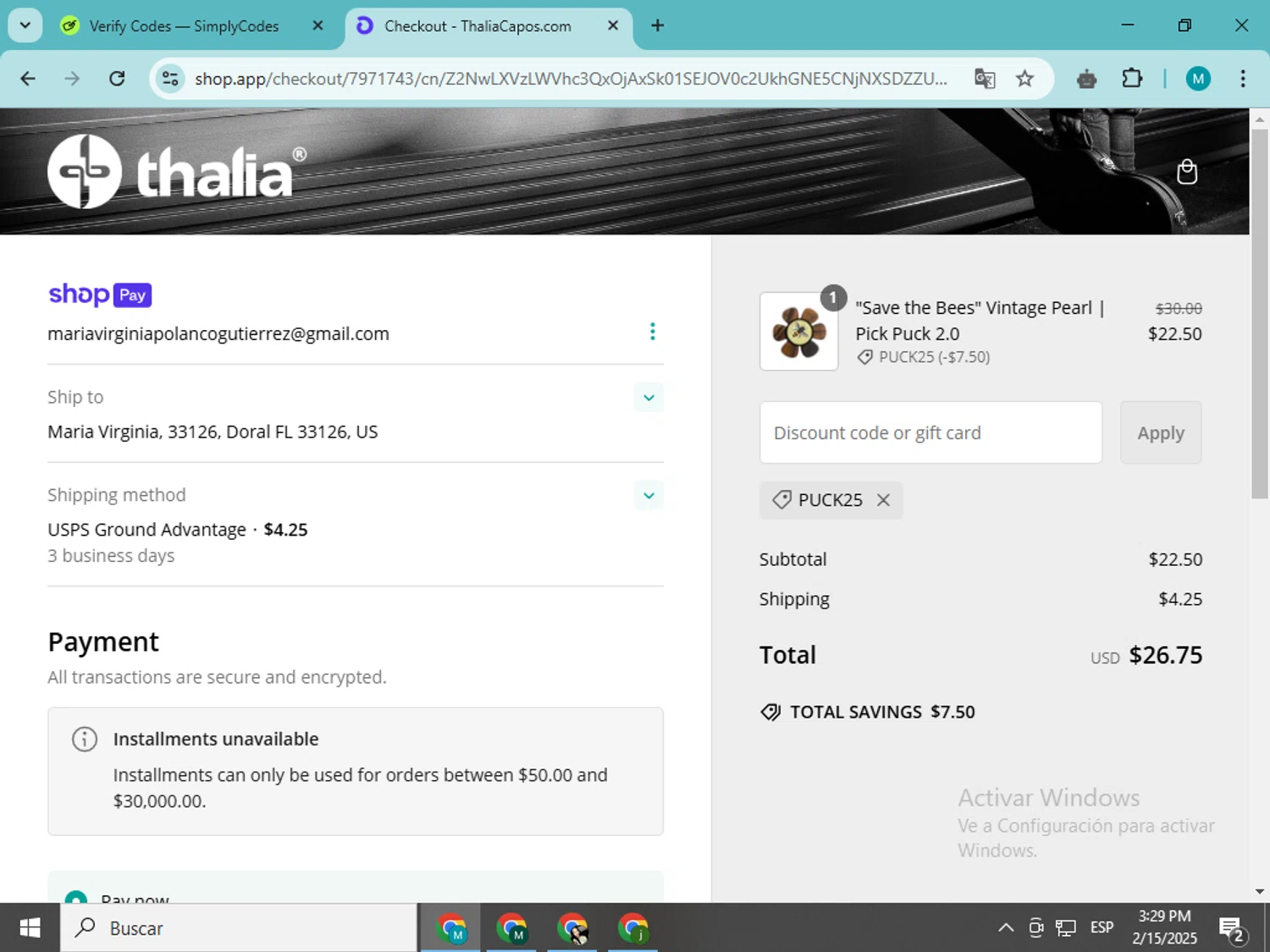Select the Pay now radio option

click(x=76, y=898)
